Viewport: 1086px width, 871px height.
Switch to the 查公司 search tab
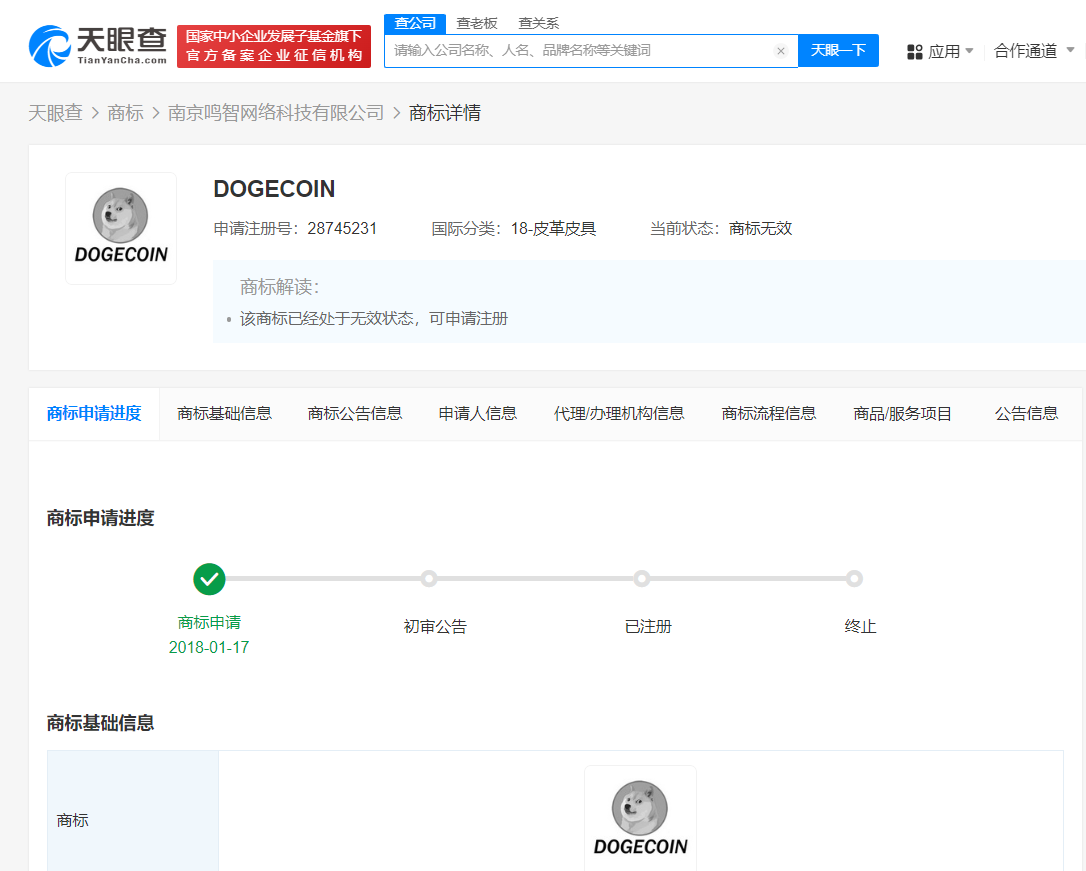(415, 22)
